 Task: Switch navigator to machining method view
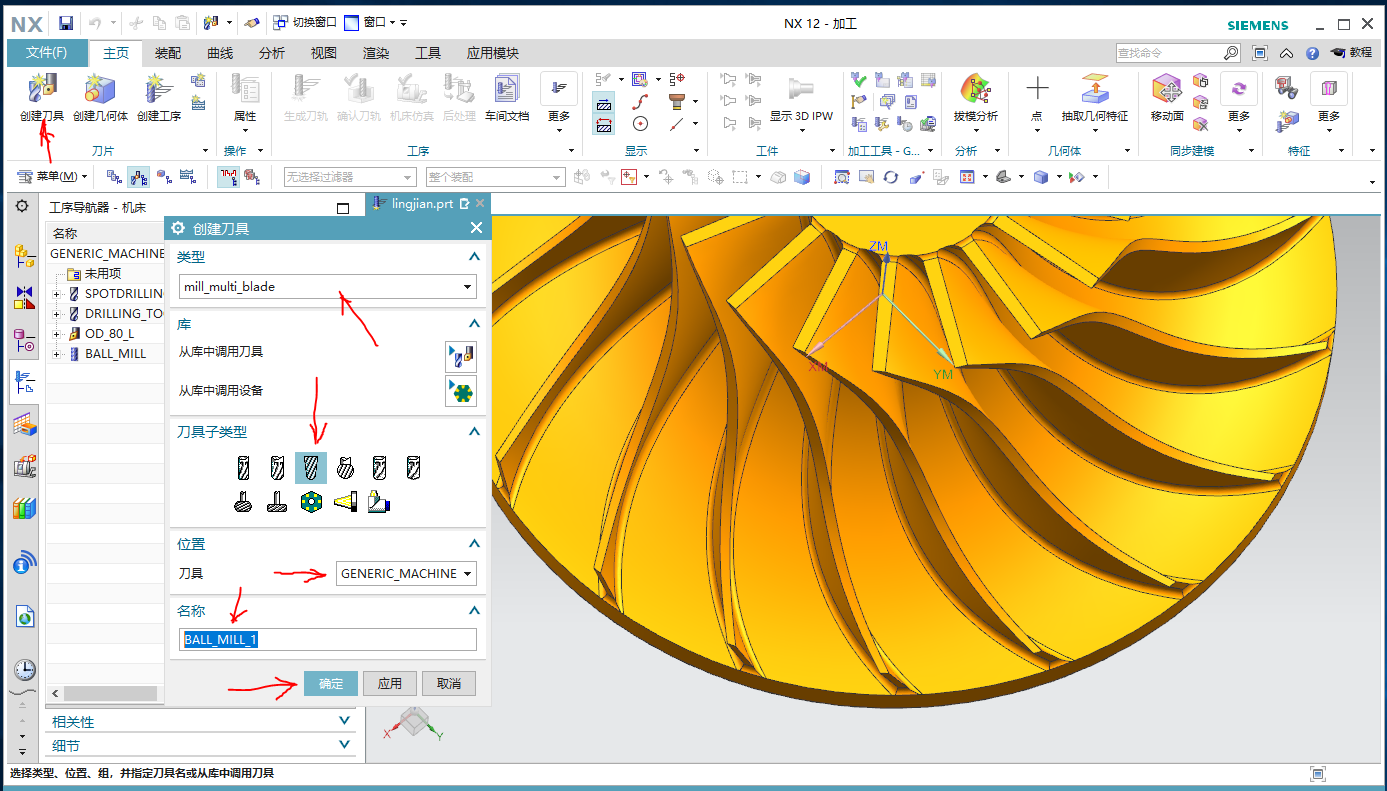tap(187, 177)
